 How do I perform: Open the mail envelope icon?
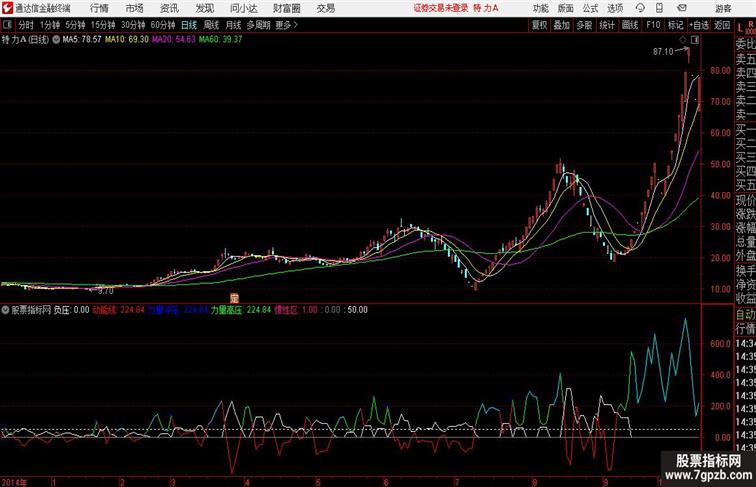tap(682, 8)
